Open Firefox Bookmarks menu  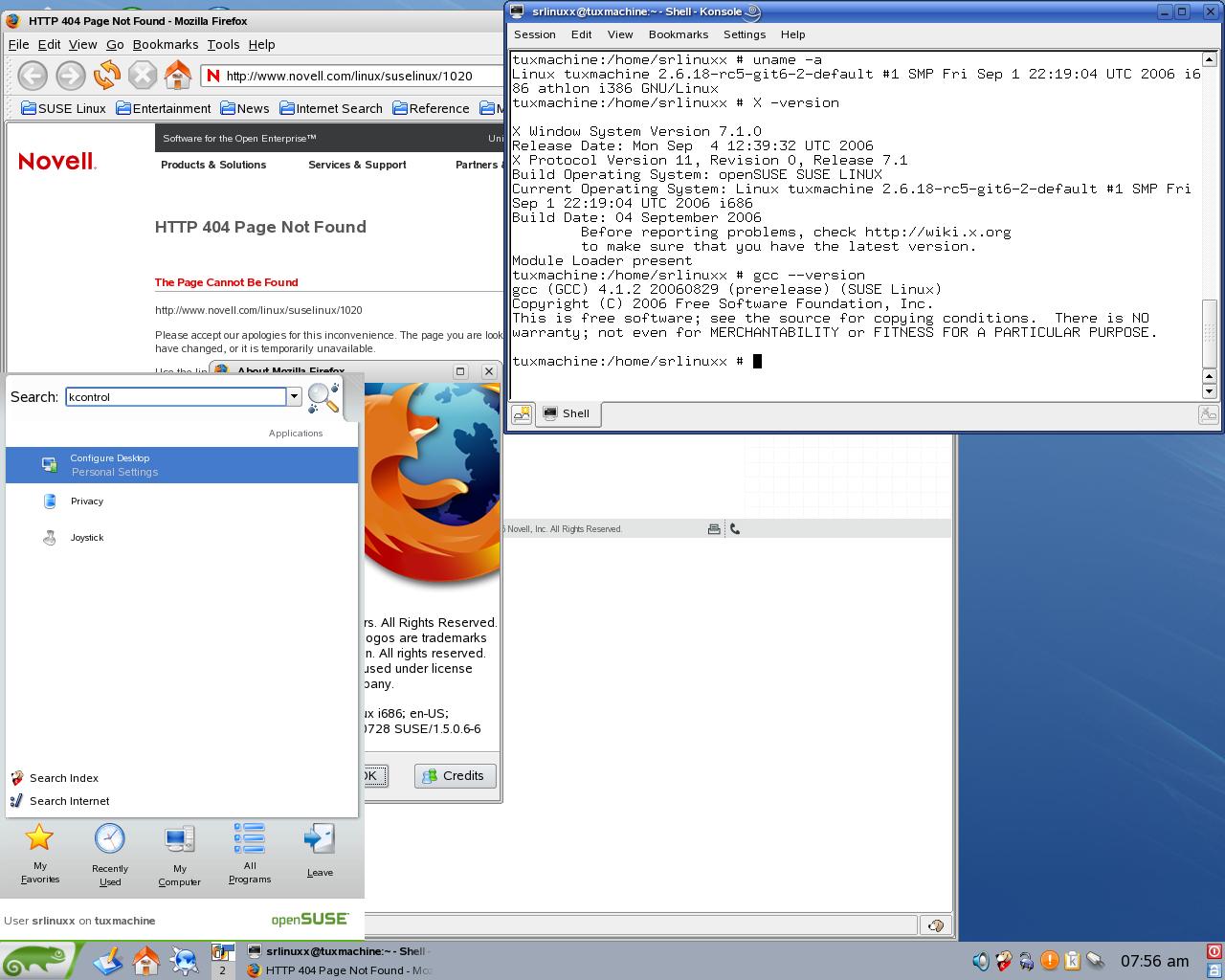pyautogui.click(x=166, y=44)
